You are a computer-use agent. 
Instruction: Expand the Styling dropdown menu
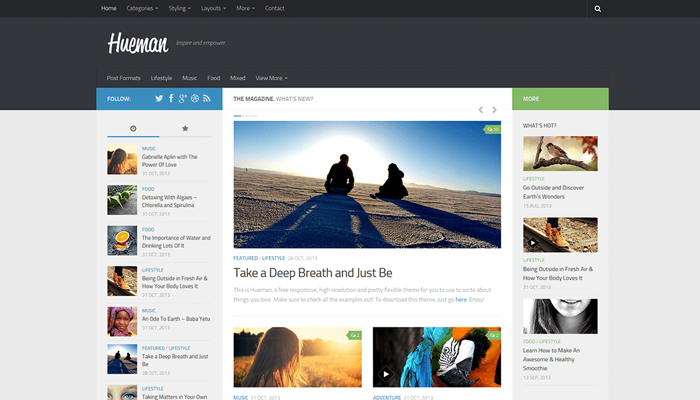179,8
